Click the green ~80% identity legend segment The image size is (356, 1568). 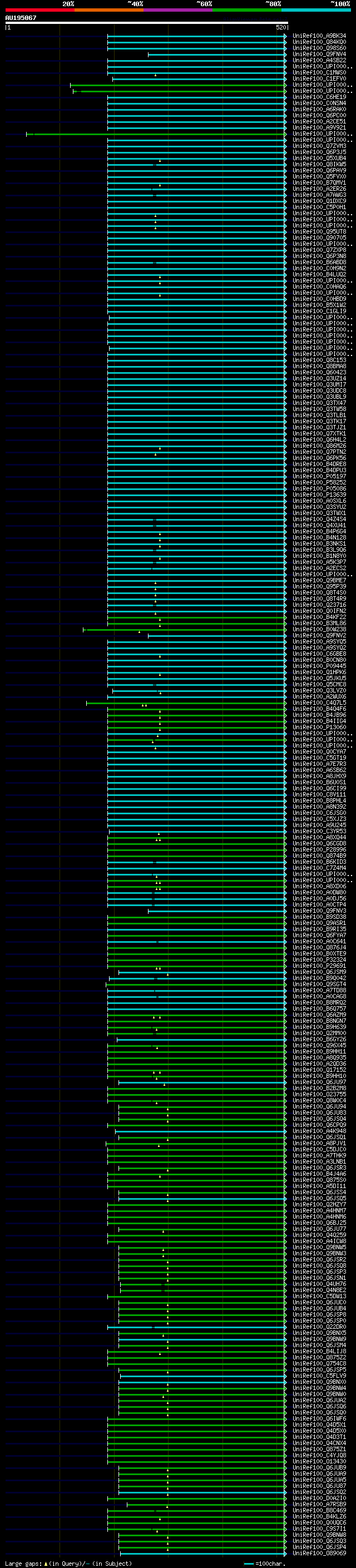pos(247,10)
